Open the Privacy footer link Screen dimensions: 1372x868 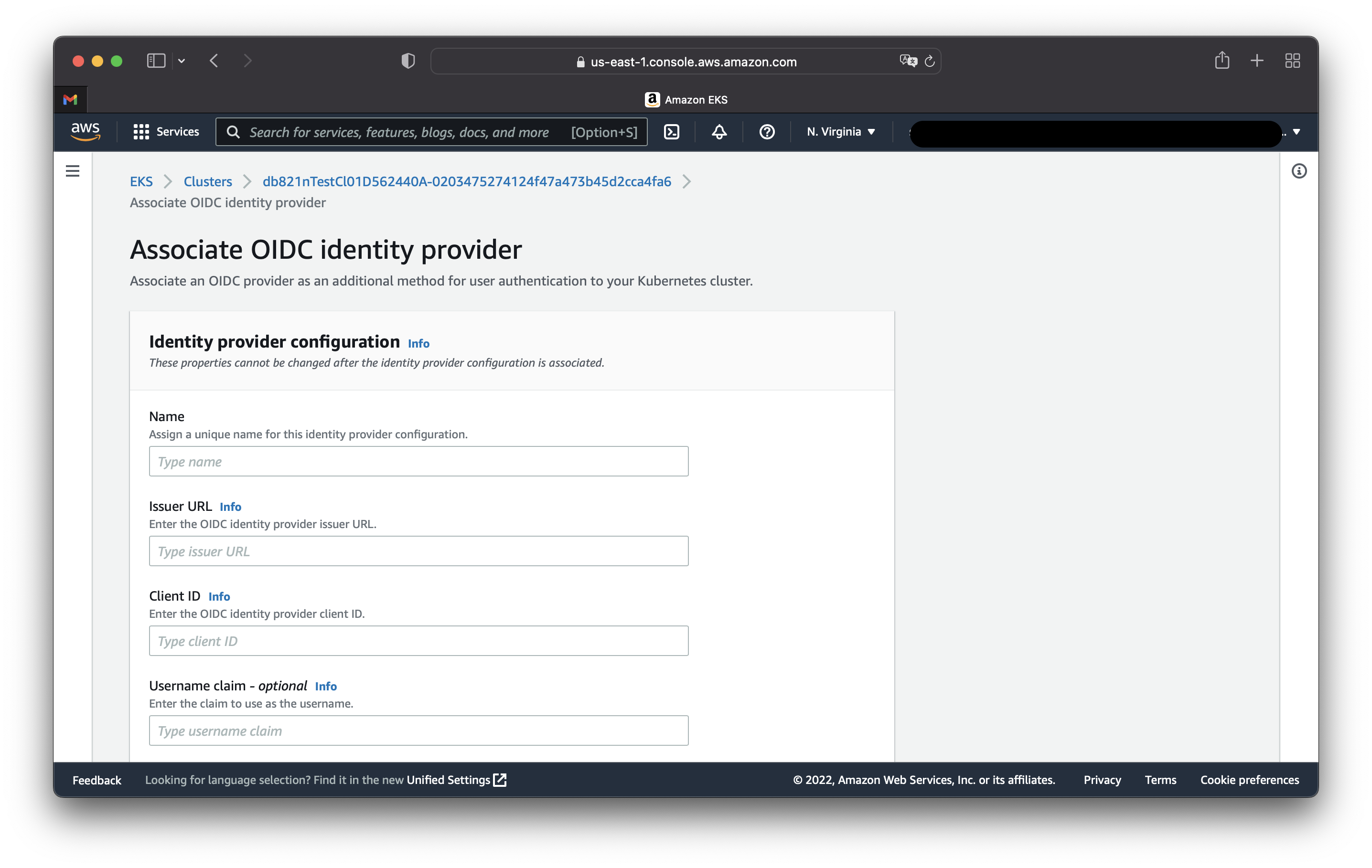coord(1102,780)
